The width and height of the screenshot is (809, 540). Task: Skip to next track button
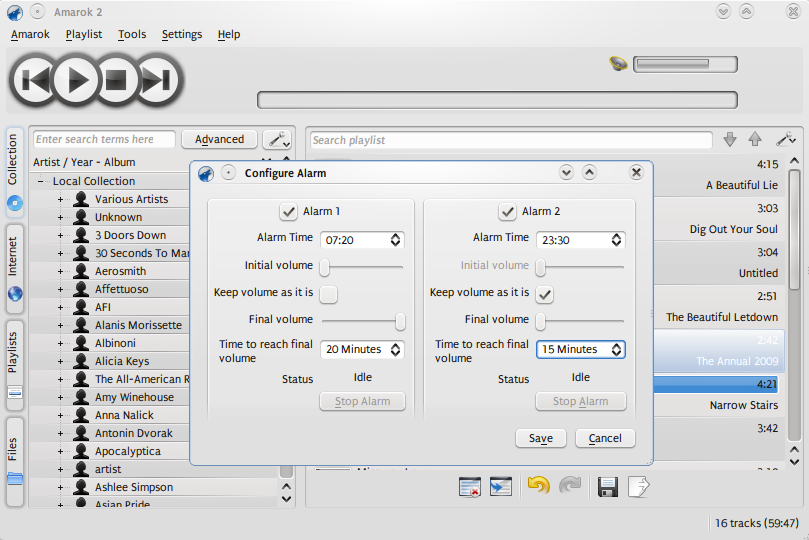157,80
